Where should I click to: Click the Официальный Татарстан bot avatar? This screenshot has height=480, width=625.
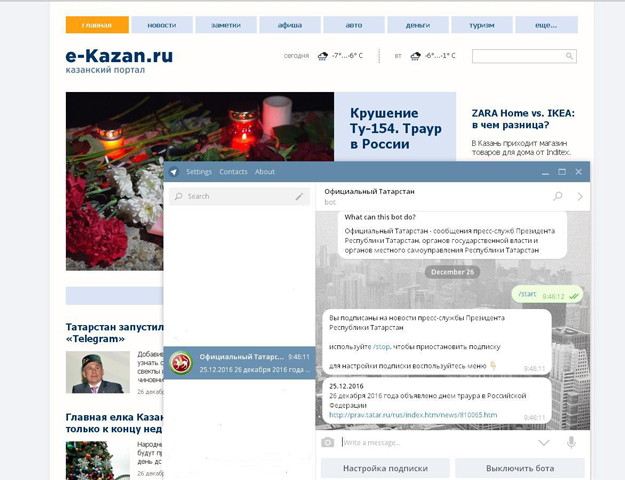tap(181, 362)
